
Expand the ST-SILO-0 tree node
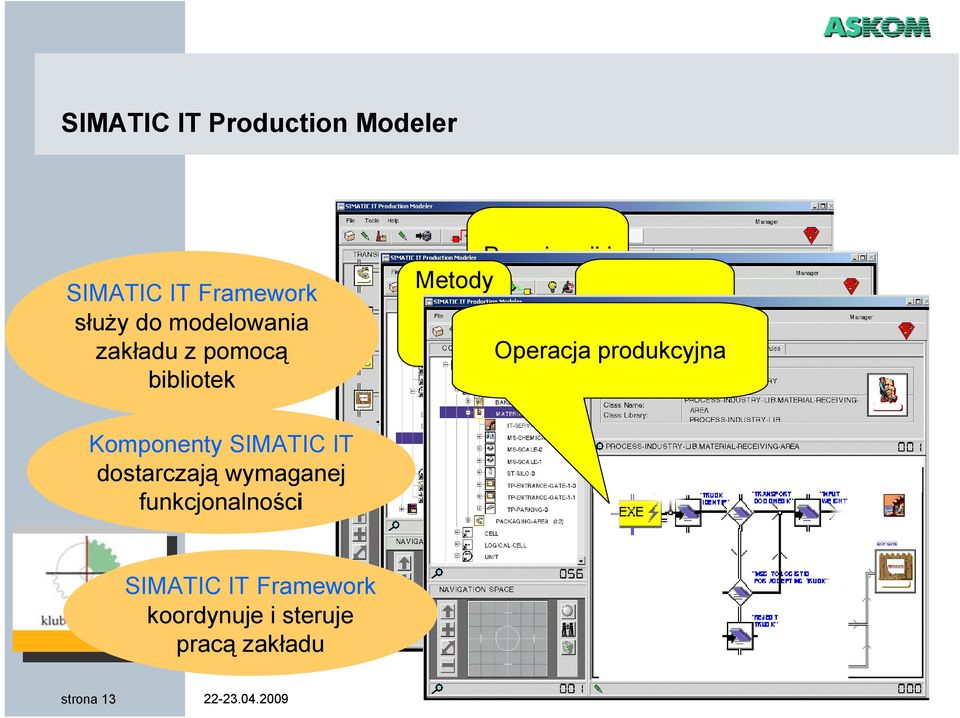point(479,473)
